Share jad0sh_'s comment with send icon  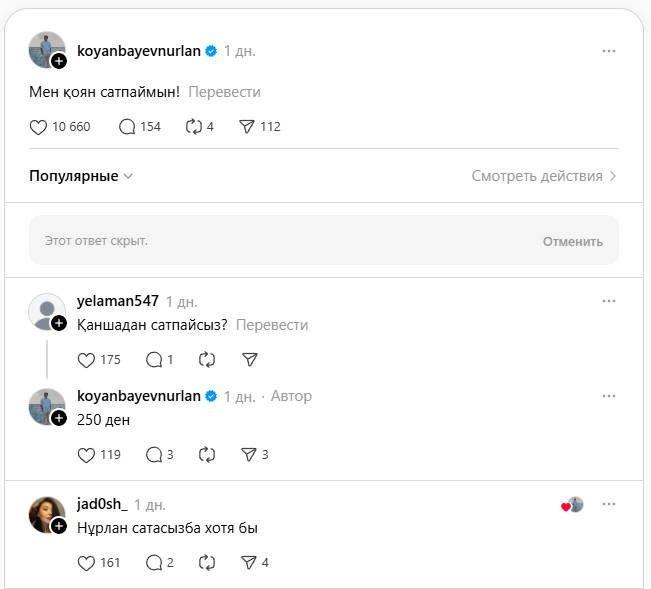coord(249,562)
